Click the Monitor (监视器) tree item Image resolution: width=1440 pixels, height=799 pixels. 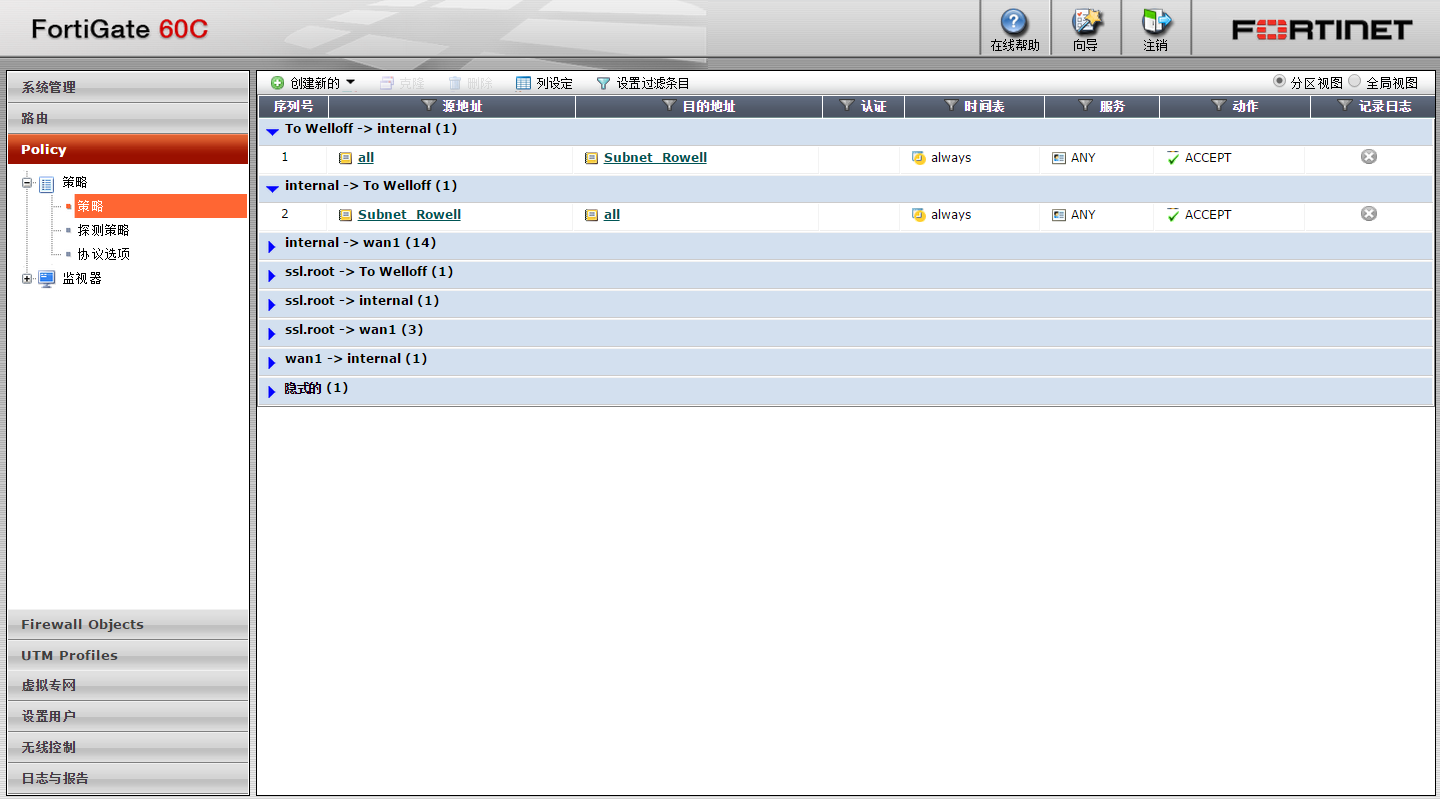point(83,279)
